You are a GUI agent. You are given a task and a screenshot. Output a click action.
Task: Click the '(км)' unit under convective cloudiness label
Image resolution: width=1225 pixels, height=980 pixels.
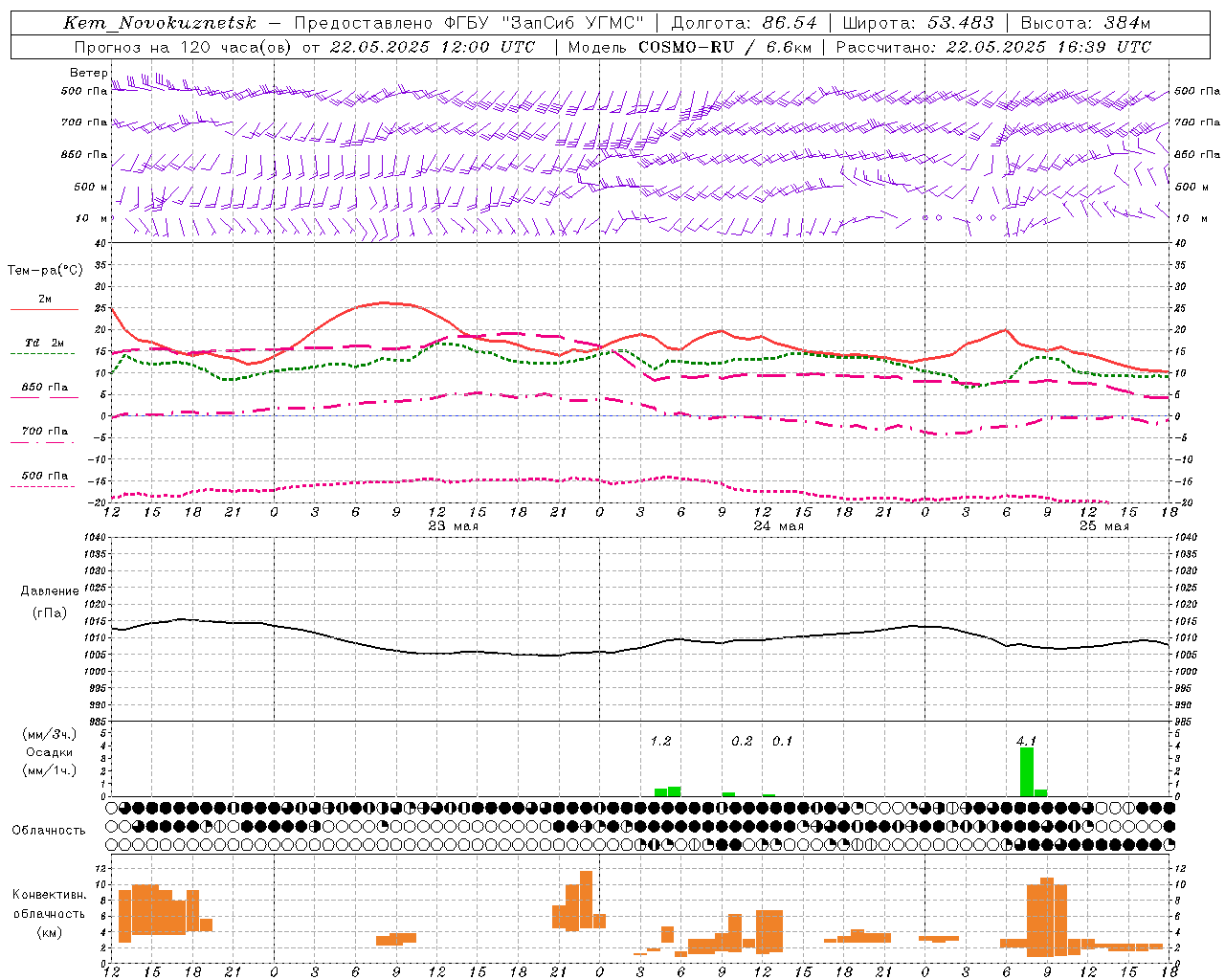[50, 932]
